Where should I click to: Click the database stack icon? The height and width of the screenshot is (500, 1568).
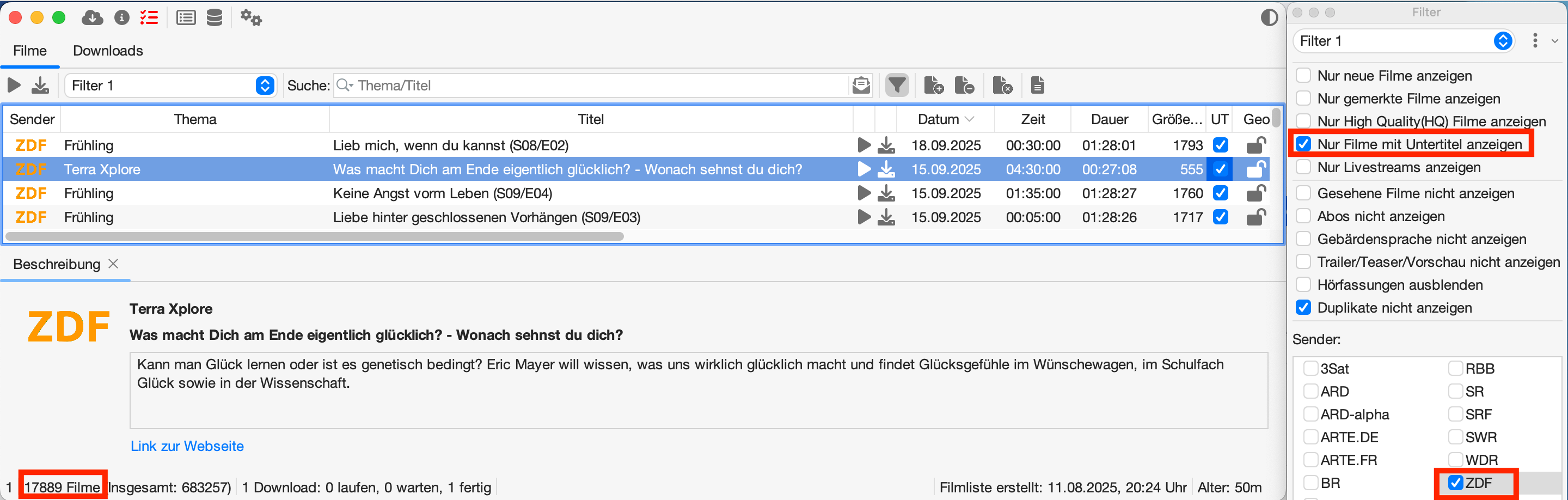tap(215, 17)
